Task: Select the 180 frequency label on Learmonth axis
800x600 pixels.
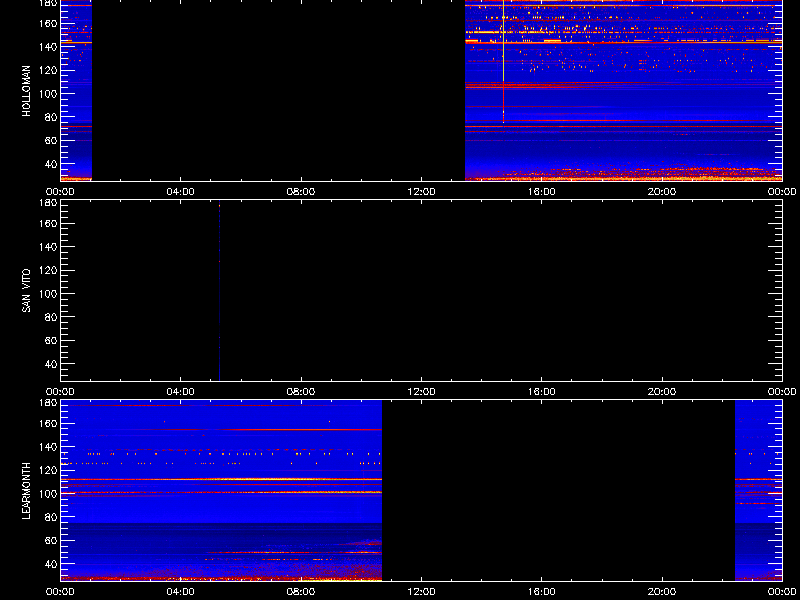Action: (x=47, y=403)
